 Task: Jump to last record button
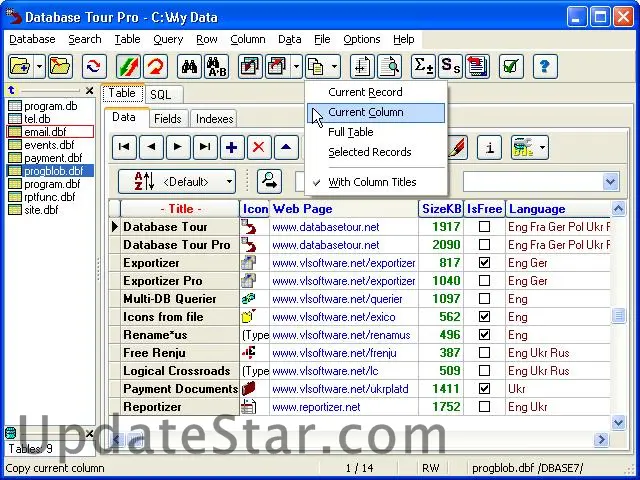point(205,147)
